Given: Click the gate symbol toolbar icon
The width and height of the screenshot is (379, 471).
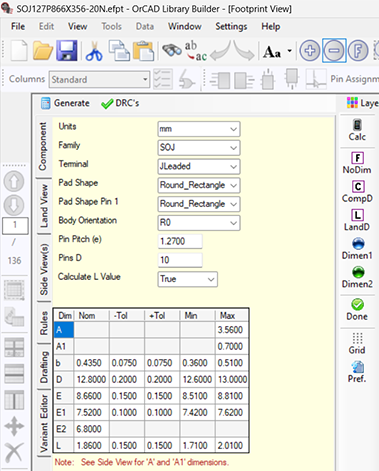Looking at the screenshot, I should (x=186, y=79).
